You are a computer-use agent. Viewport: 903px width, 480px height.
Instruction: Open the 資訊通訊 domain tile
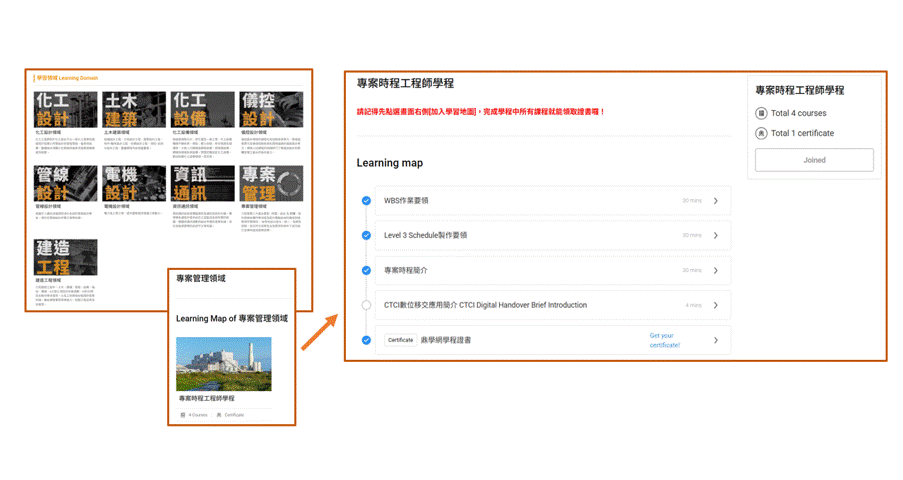tap(203, 184)
